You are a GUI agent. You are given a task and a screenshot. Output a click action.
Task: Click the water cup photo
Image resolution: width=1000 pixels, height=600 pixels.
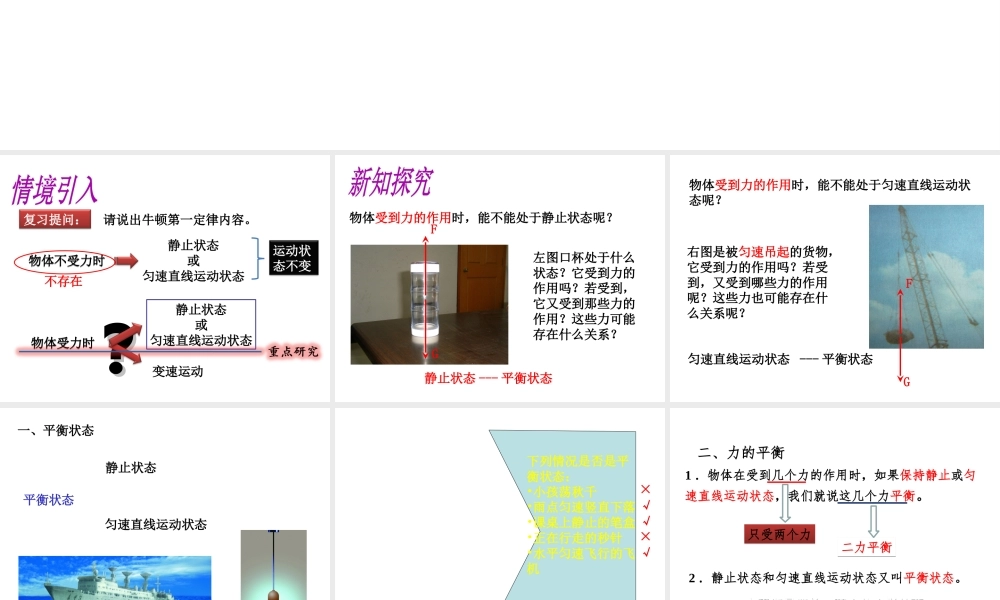coord(429,304)
